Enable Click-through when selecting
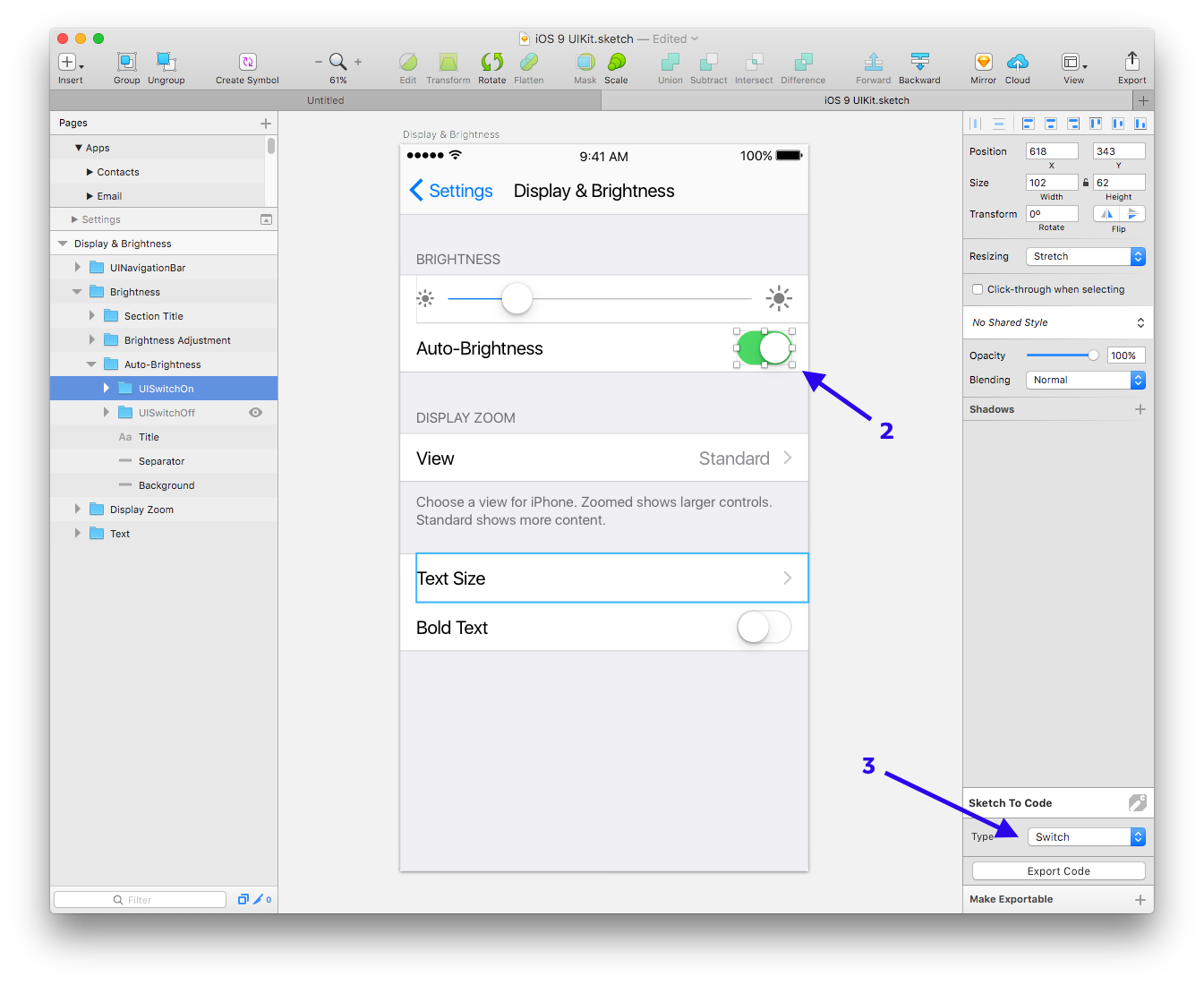 coord(977,288)
